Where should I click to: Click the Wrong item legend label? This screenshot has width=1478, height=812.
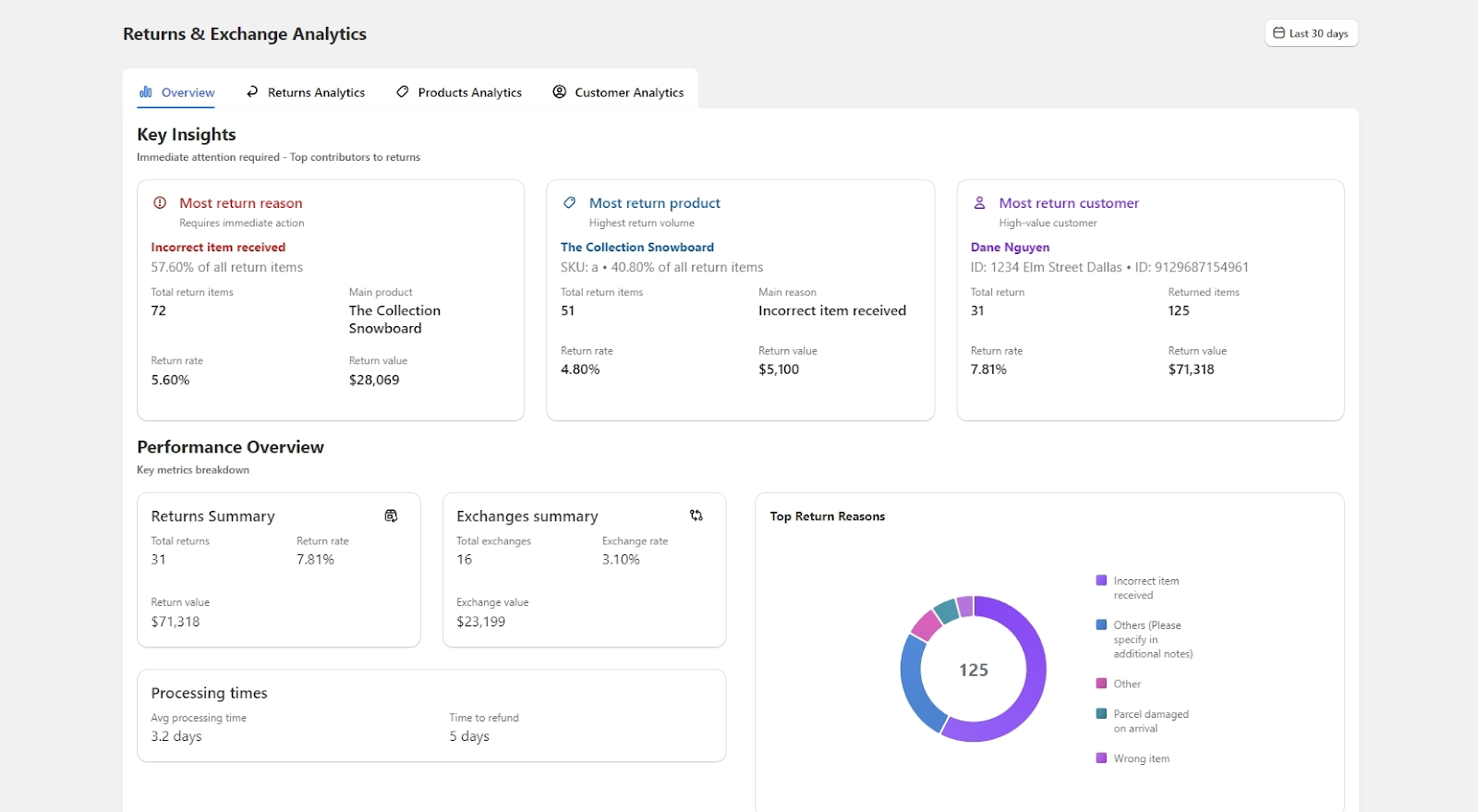click(x=1142, y=758)
